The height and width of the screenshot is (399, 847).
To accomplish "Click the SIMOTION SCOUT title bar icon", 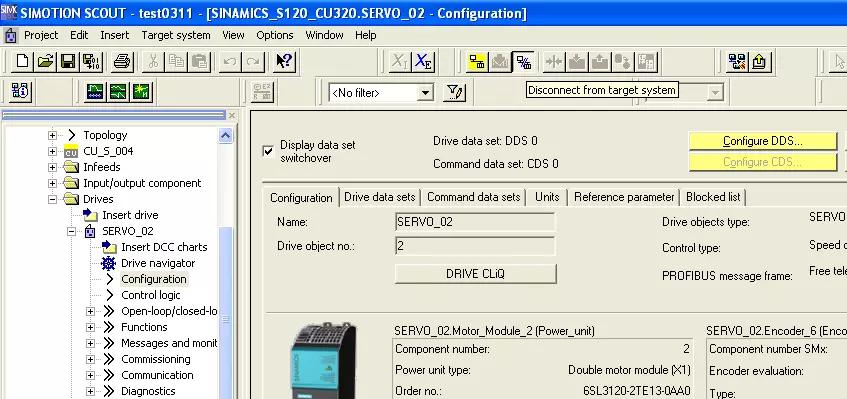I will [x=9, y=12].
